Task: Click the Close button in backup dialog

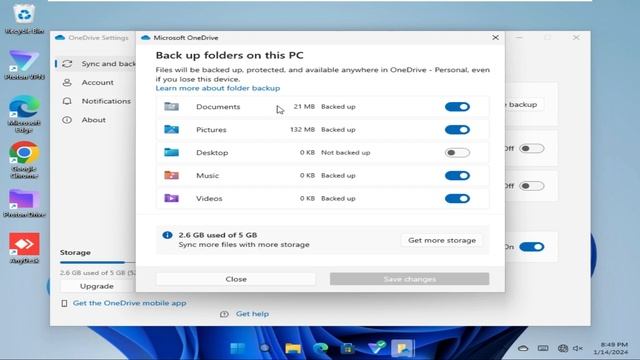Action: tap(236, 279)
